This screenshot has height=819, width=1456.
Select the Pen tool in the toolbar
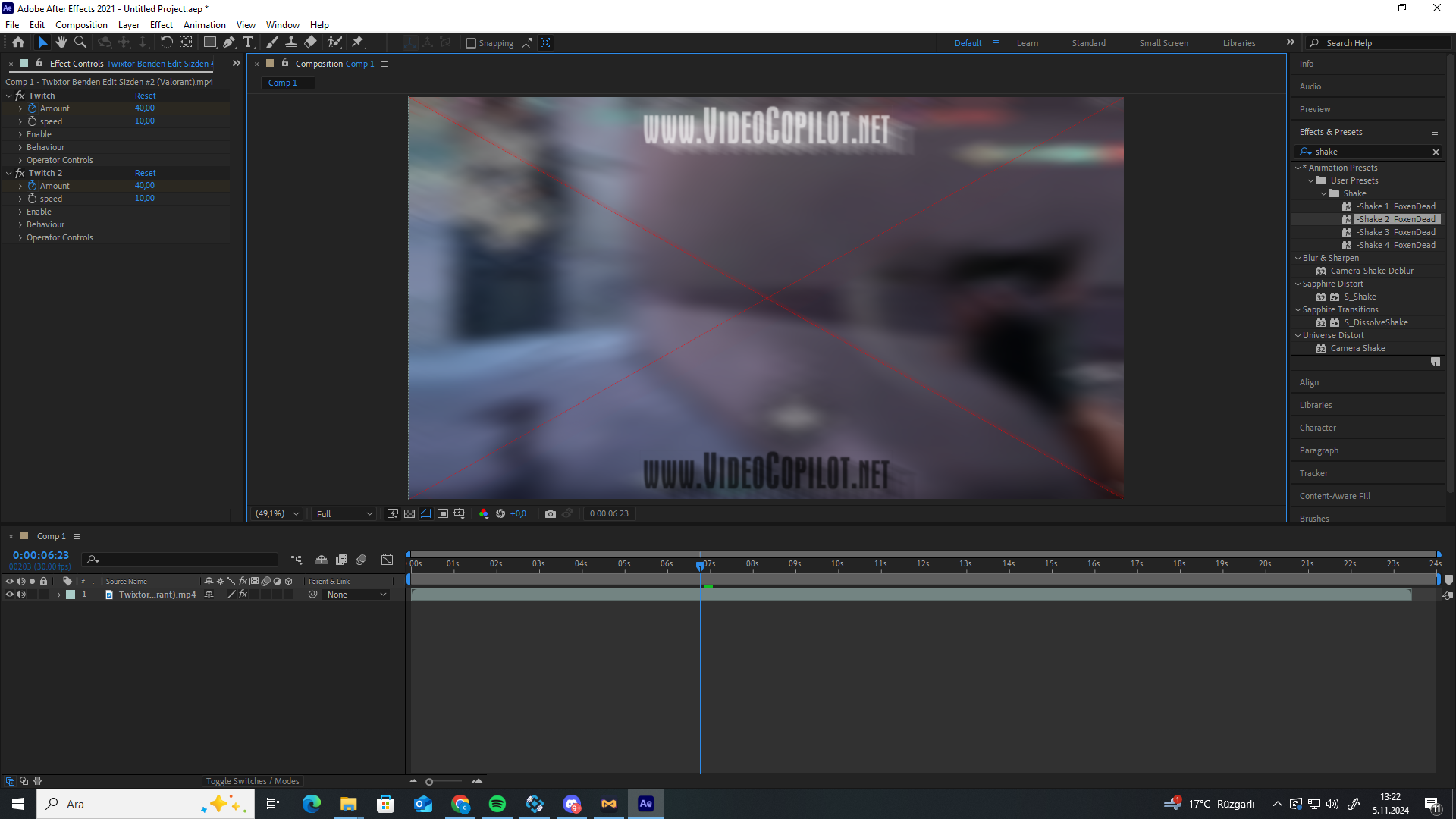coord(228,43)
